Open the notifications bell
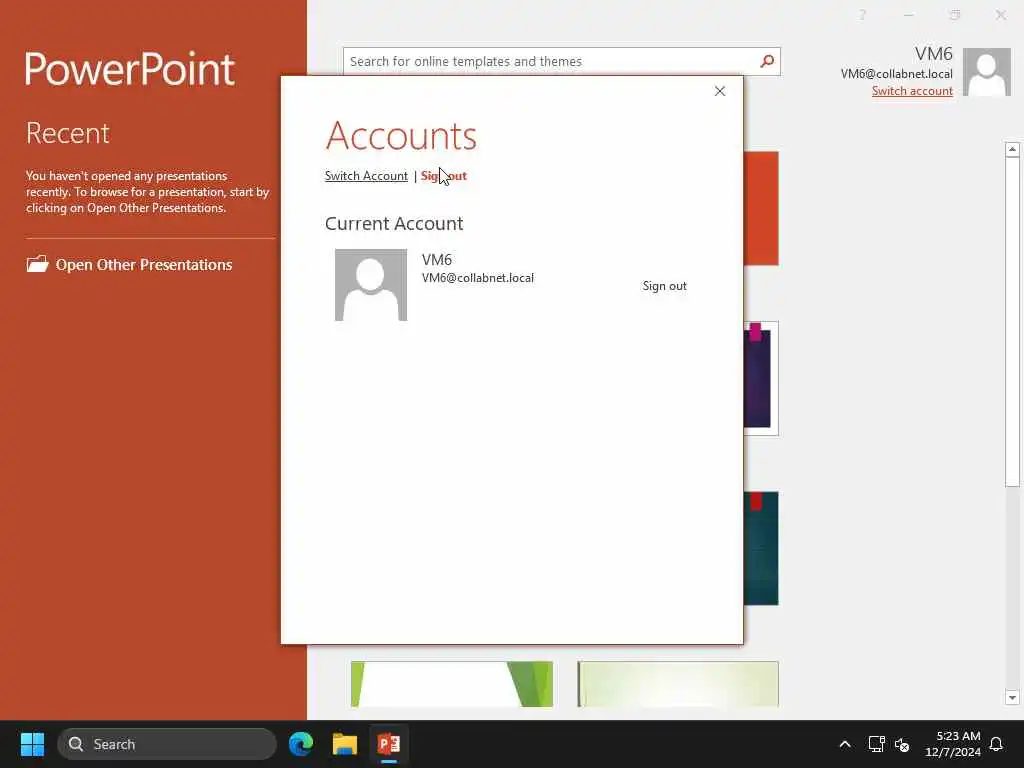 [x=996, y=744]
